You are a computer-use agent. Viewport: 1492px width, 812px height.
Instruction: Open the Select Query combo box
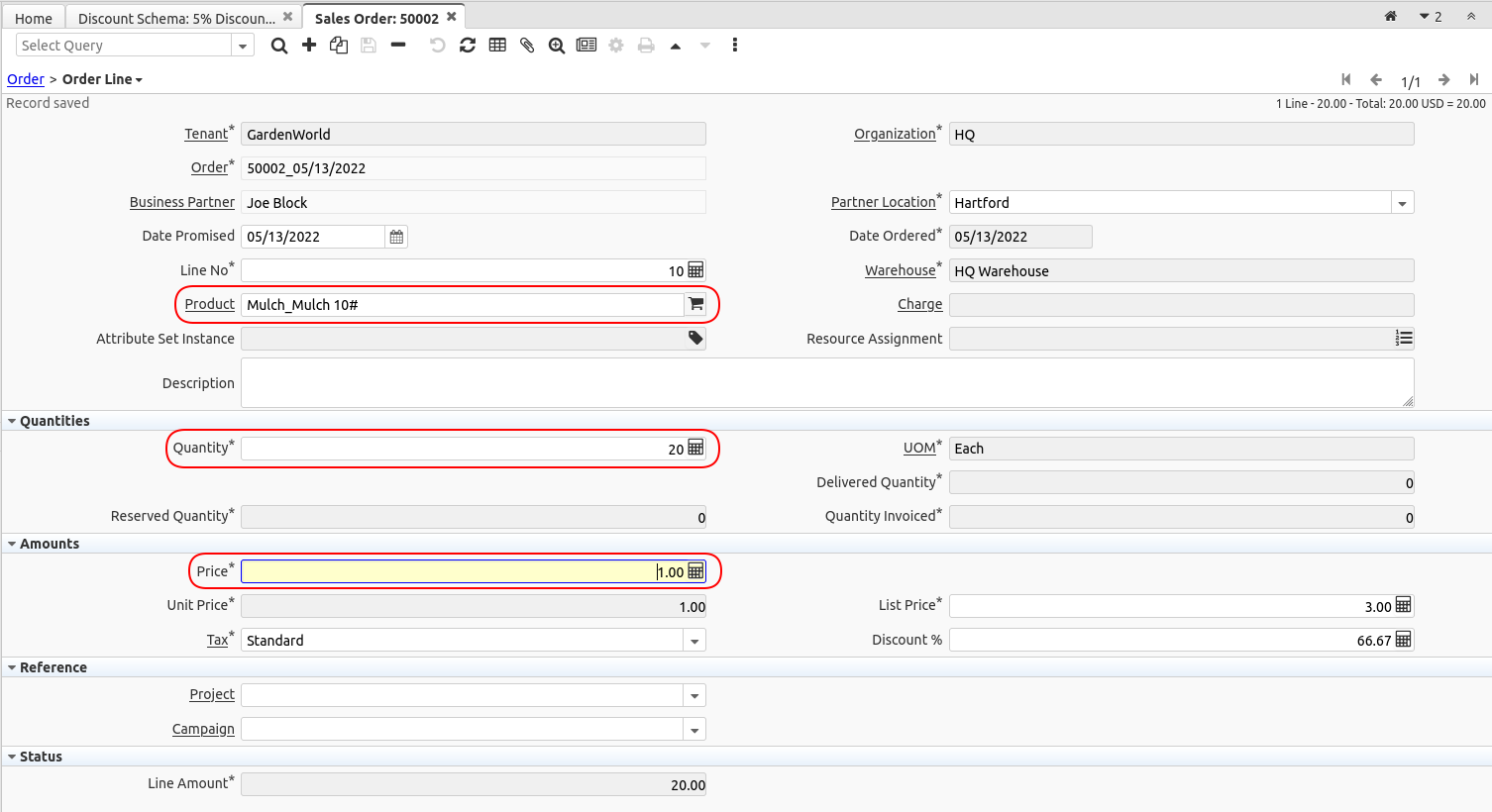(242, 46)
